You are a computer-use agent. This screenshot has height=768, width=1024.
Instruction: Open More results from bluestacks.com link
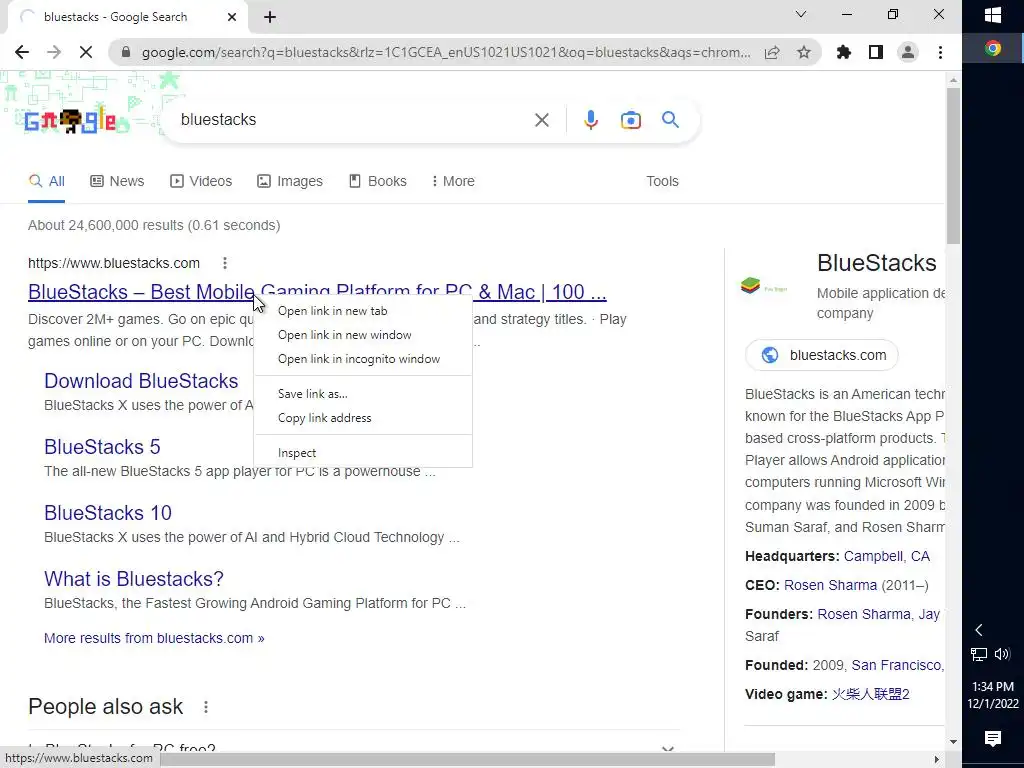pyautogui.click(x=154, y=638)
